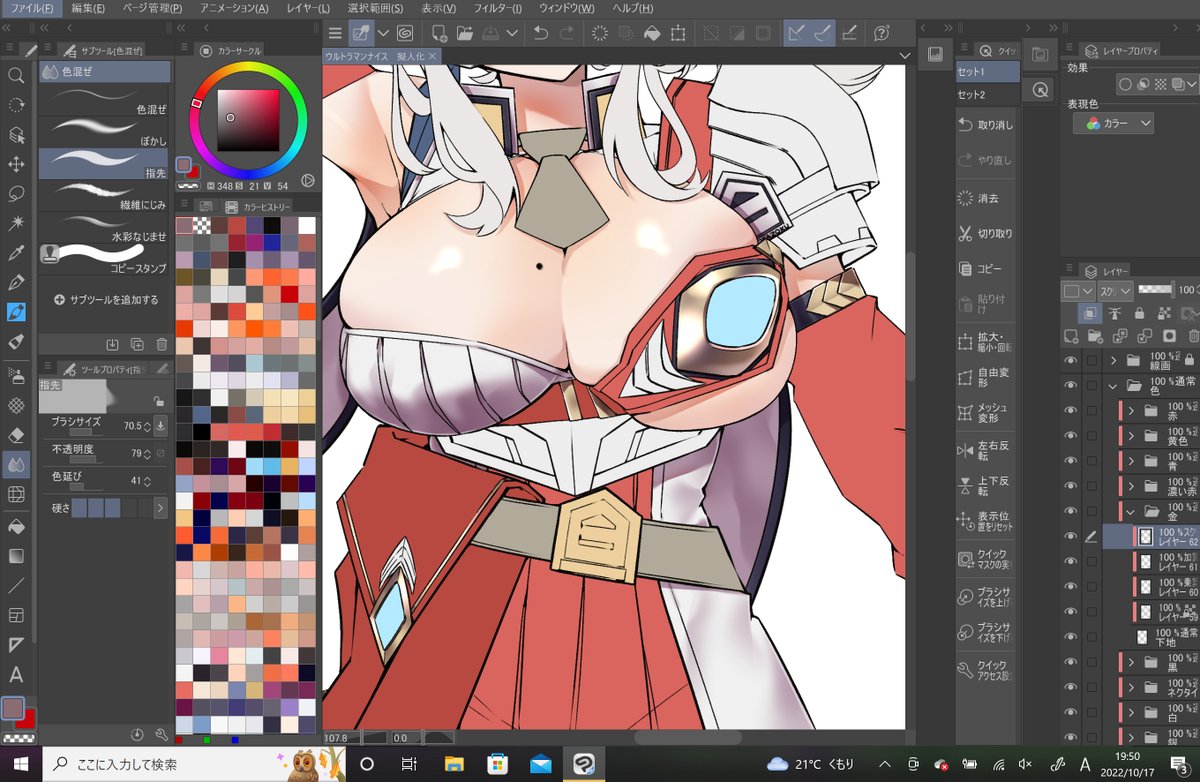Expand the 濃い赤 layer folder
The image size is (1200, 782).
click(1131, 486)
